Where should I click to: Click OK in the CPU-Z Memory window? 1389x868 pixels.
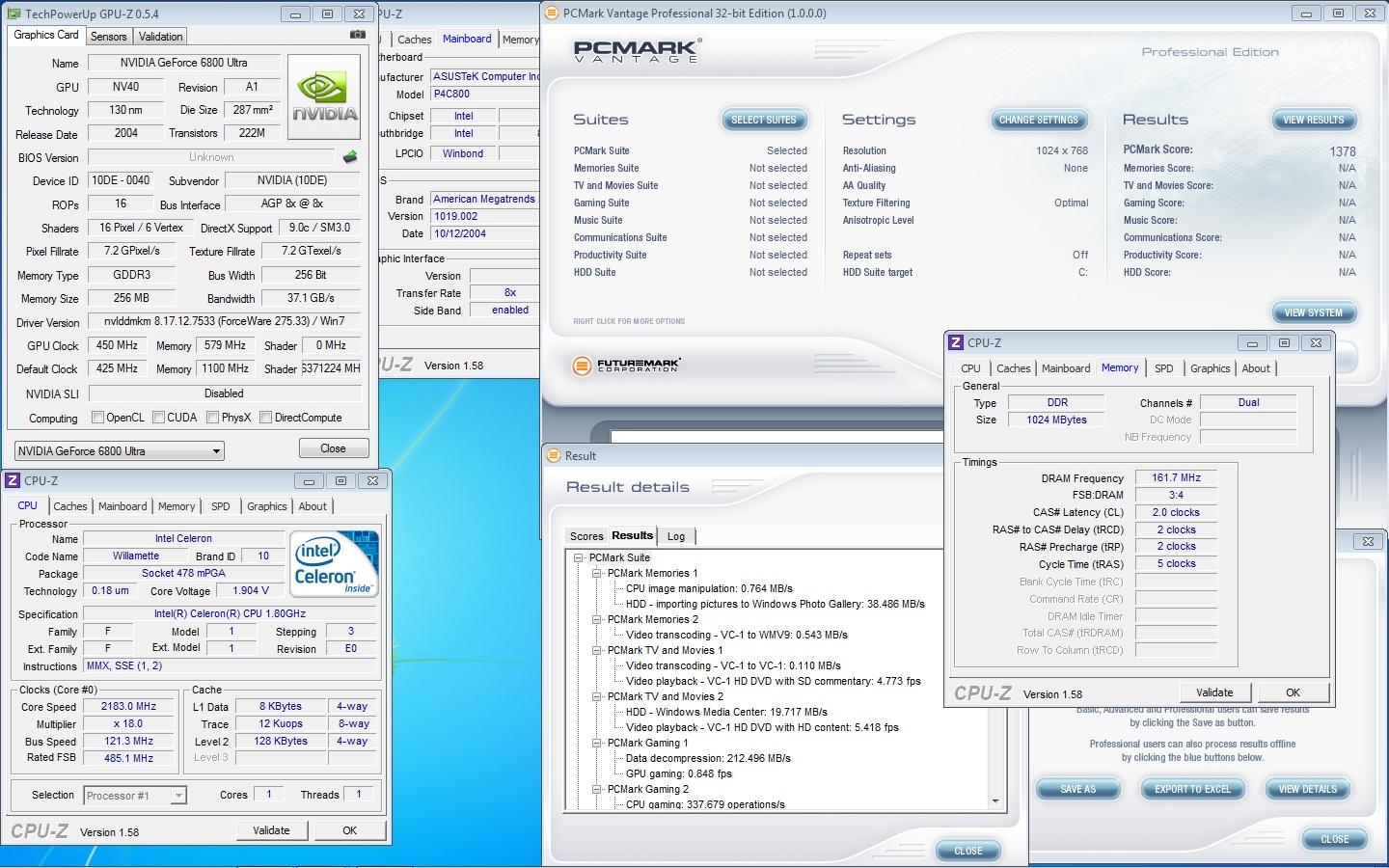click(1293, 692)
